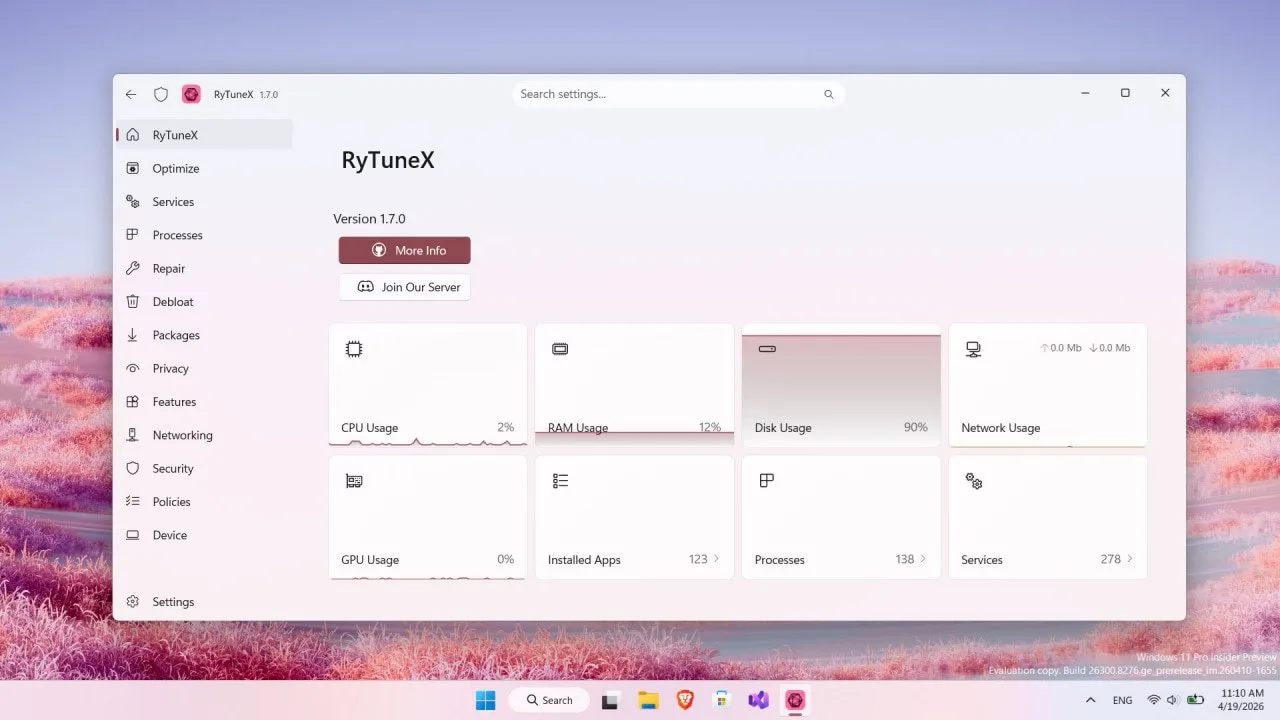Click the RyTuneX logo in the title bar
This screenshot has height=720, width=1280.
pyautogui.click(x=191, y=94)
